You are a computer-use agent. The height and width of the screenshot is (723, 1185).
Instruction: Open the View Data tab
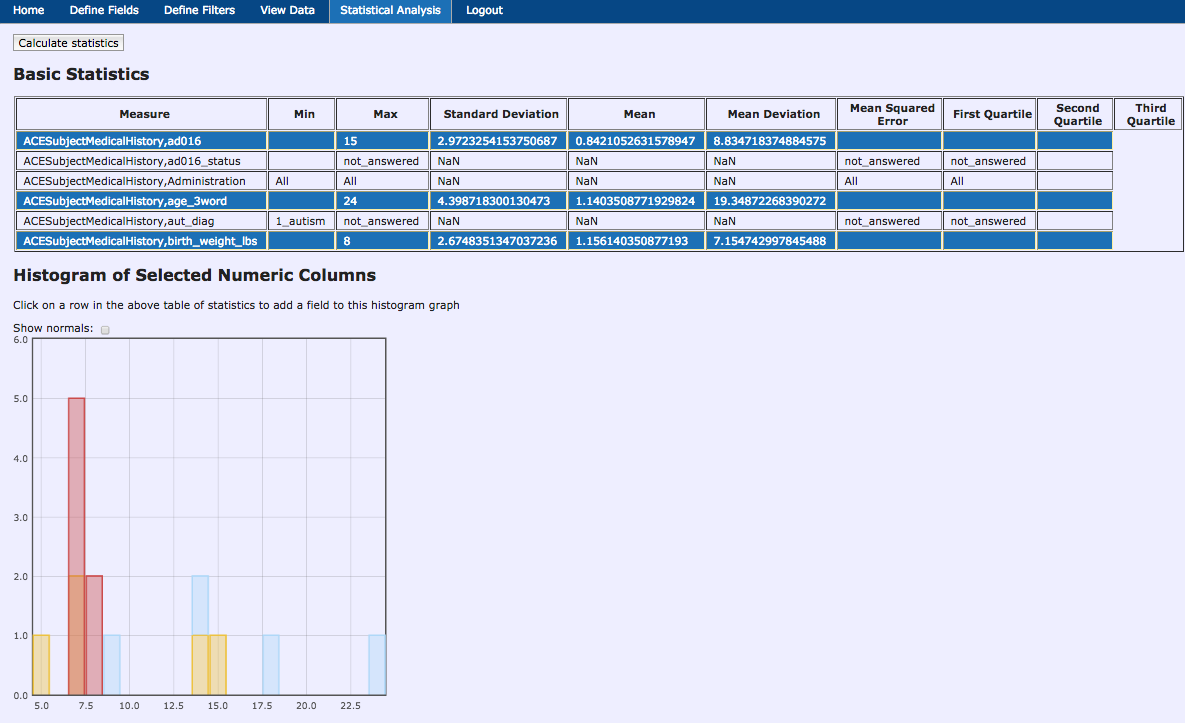(287, 11)
